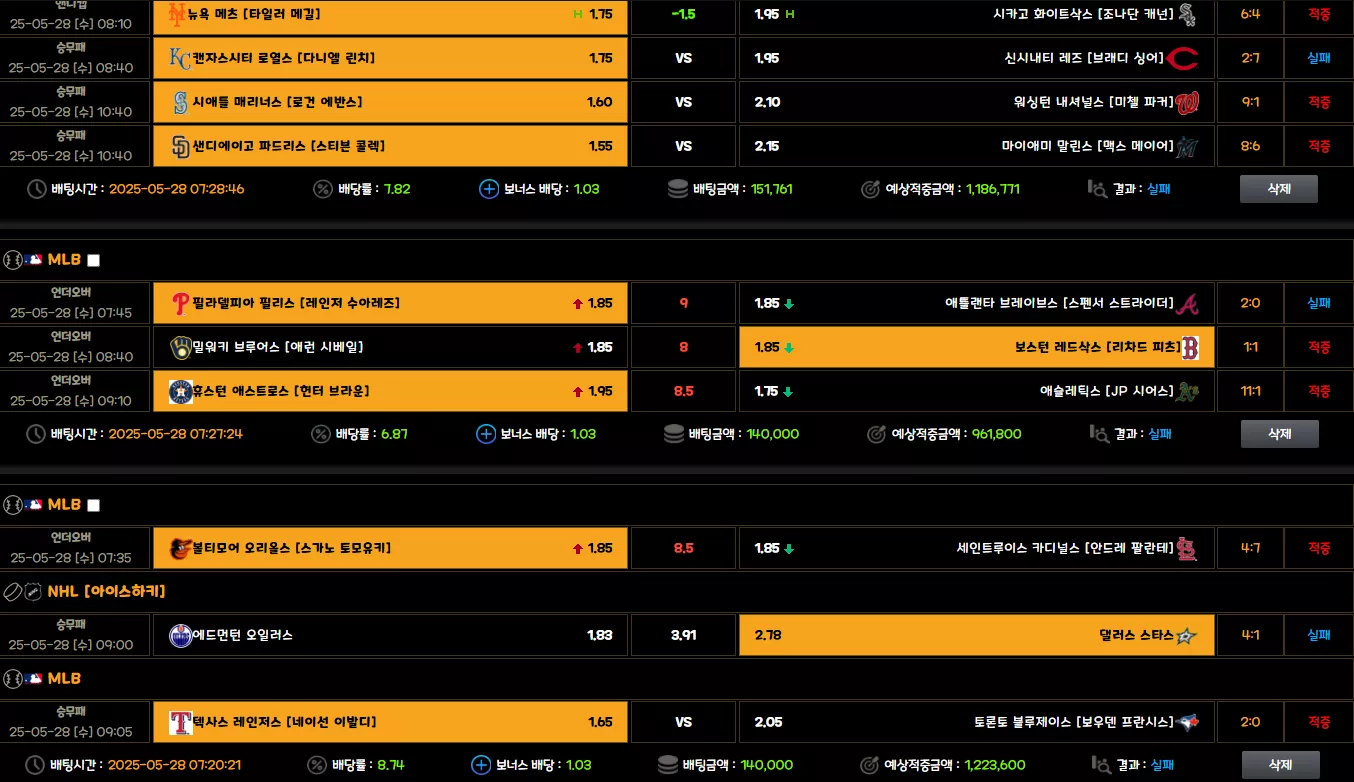The image size is (1354, 782).
Task: Click the Kansas City Royals team logo
Action: coord(180,58)
